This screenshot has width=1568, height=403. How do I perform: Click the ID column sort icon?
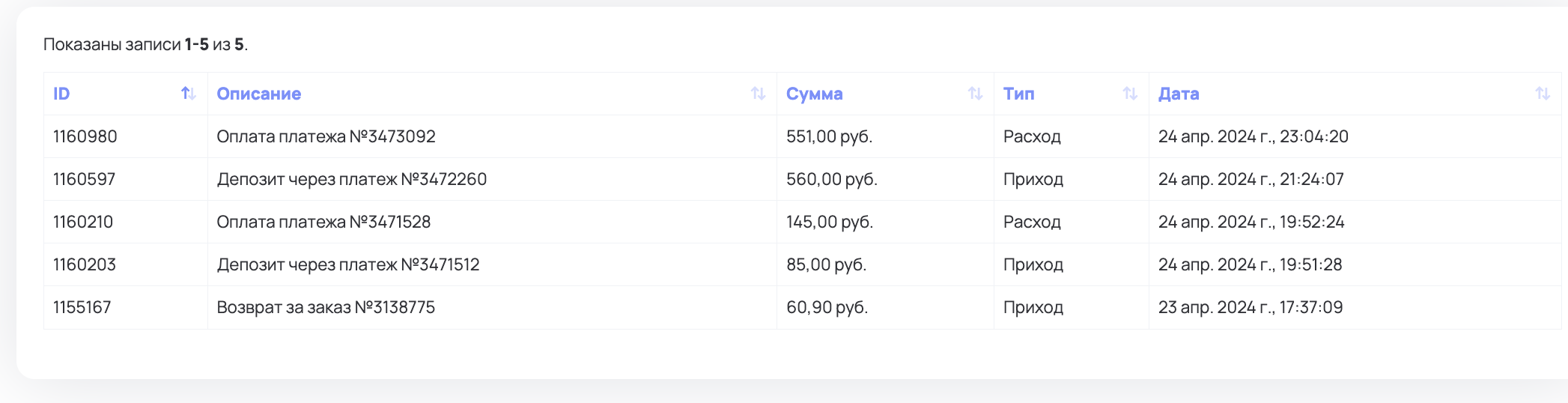[x=188, y=94]
